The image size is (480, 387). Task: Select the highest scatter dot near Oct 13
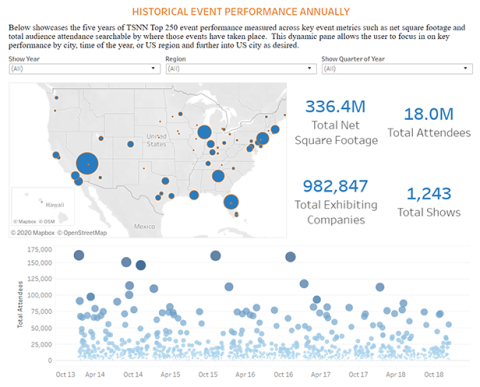[79, 255]
